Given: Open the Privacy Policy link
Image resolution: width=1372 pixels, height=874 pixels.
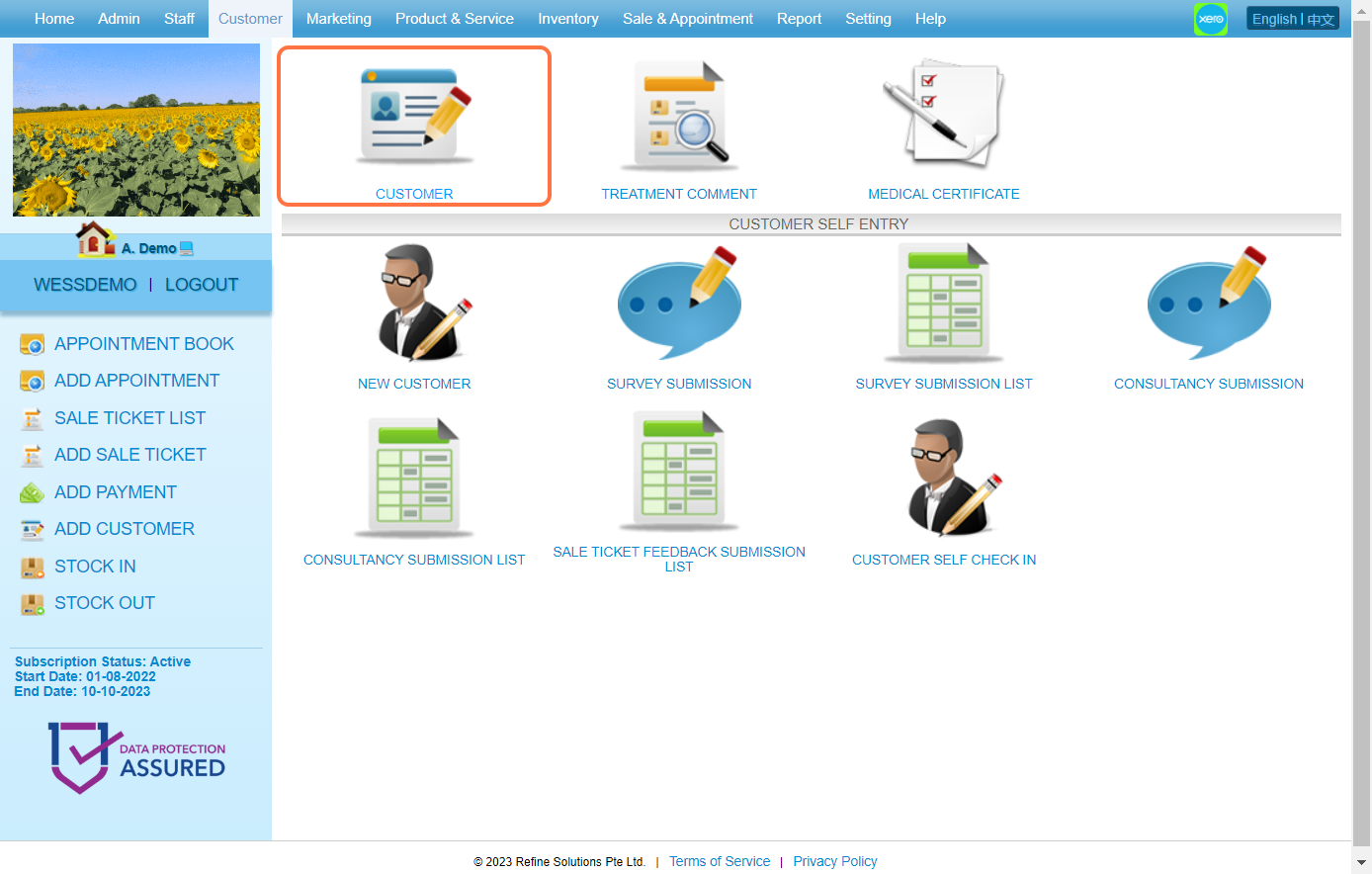Looking at the screenshot, I should coord(835,861).
